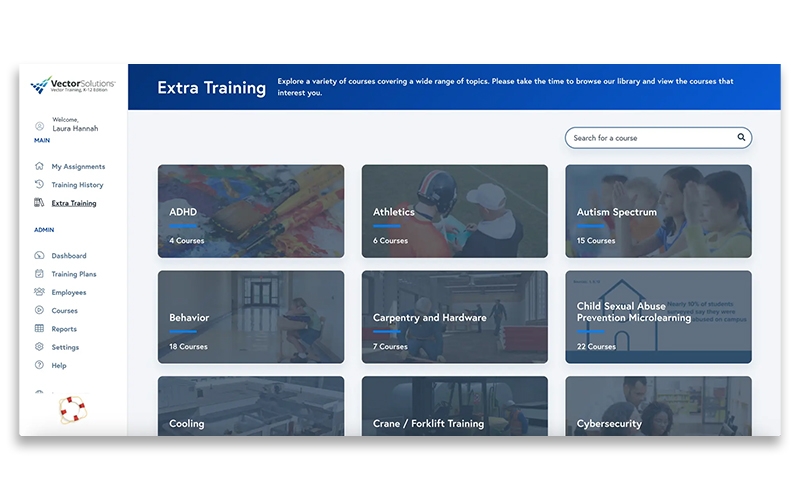Open the Help link
This screenshot has width=800, height=500.
tap(59, 366)
